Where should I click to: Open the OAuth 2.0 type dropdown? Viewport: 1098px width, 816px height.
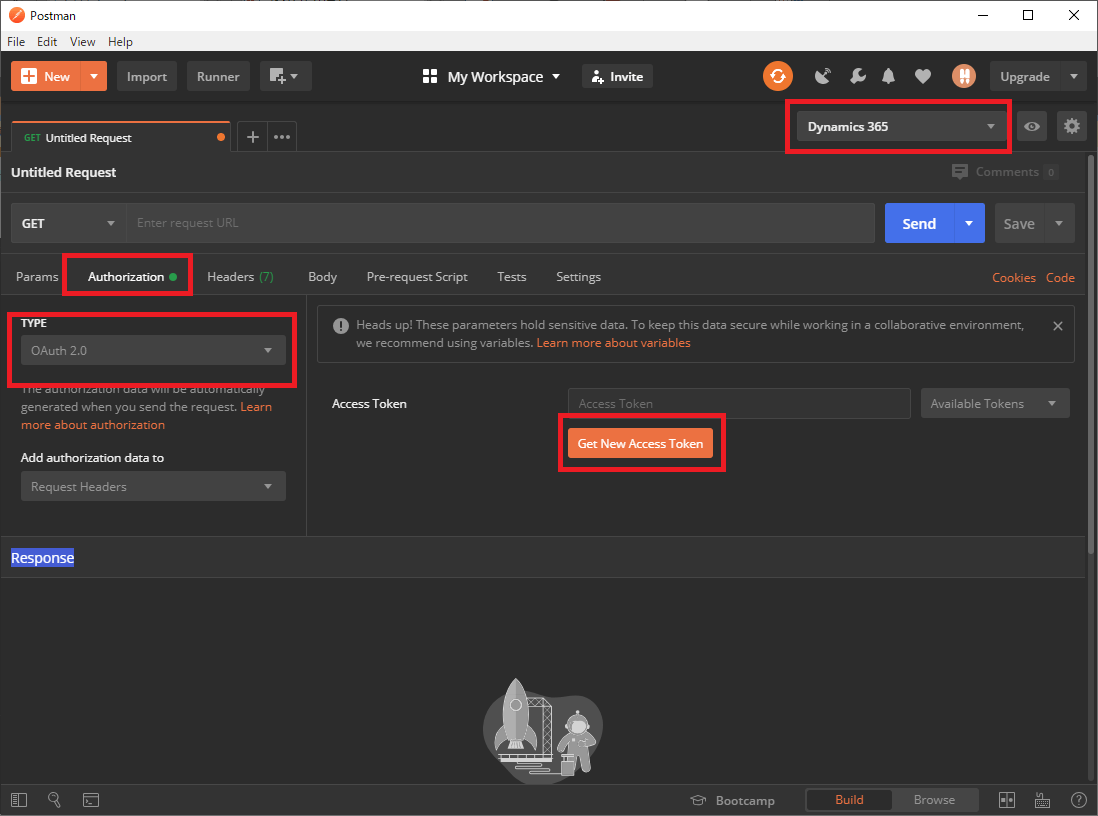coord(153,350)
